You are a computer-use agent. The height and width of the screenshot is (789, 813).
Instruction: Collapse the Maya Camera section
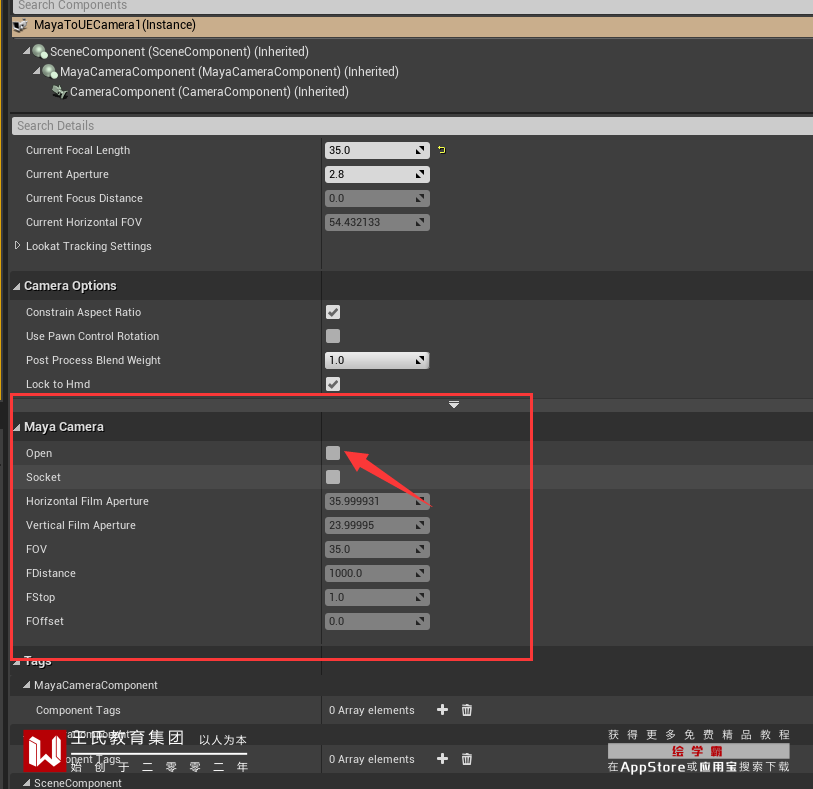[17, 427]
